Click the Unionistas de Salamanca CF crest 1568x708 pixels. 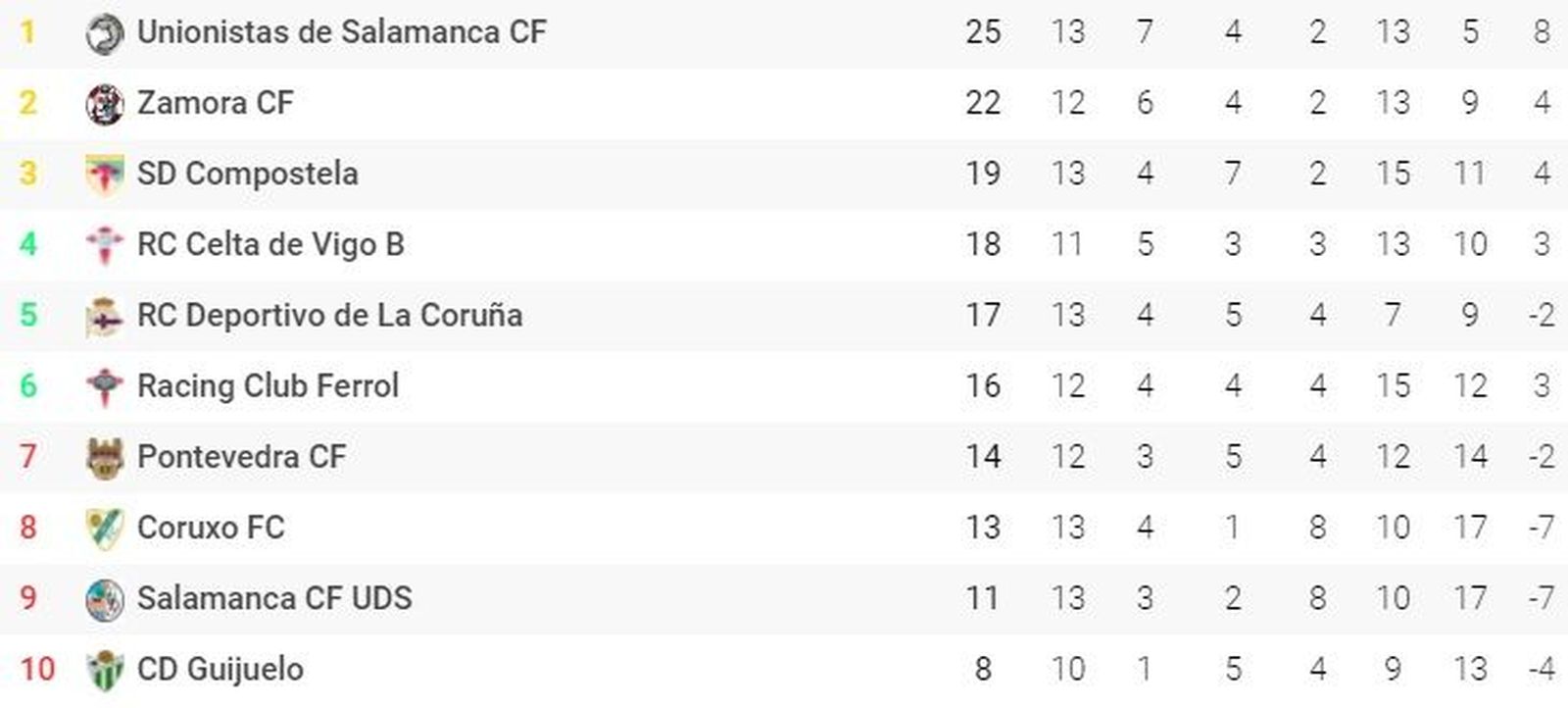105,33
